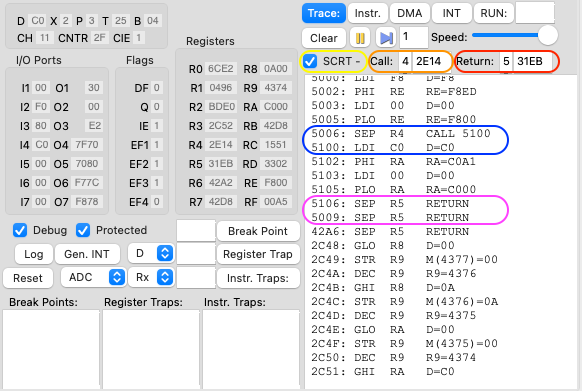Select trace line 5006: SEP R4 CALL 5100
Screen dimensions: 582x391
pos(401,133)
